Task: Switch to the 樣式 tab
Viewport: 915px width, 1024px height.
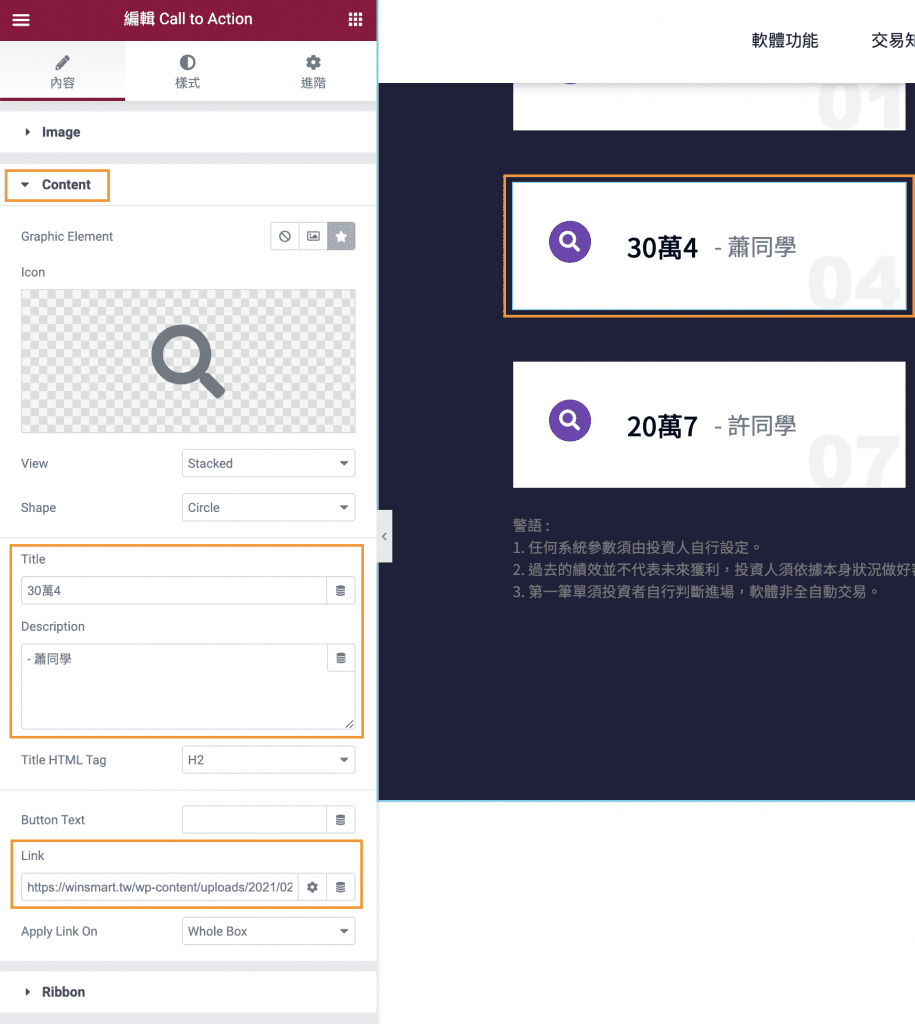Action: 187,71
